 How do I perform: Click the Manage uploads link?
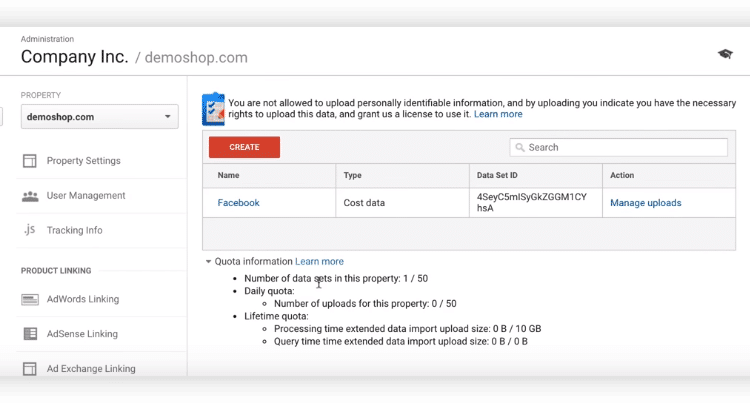(x=646, y=203)
